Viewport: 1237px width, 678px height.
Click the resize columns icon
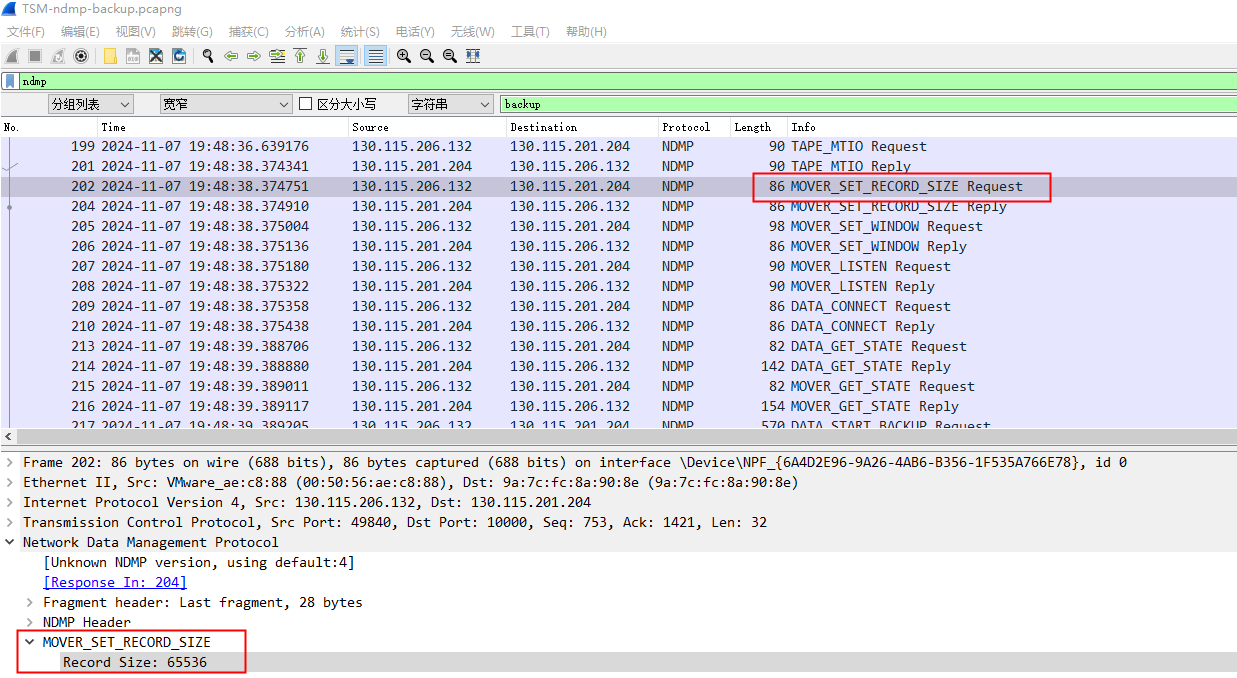coord(473,56)
